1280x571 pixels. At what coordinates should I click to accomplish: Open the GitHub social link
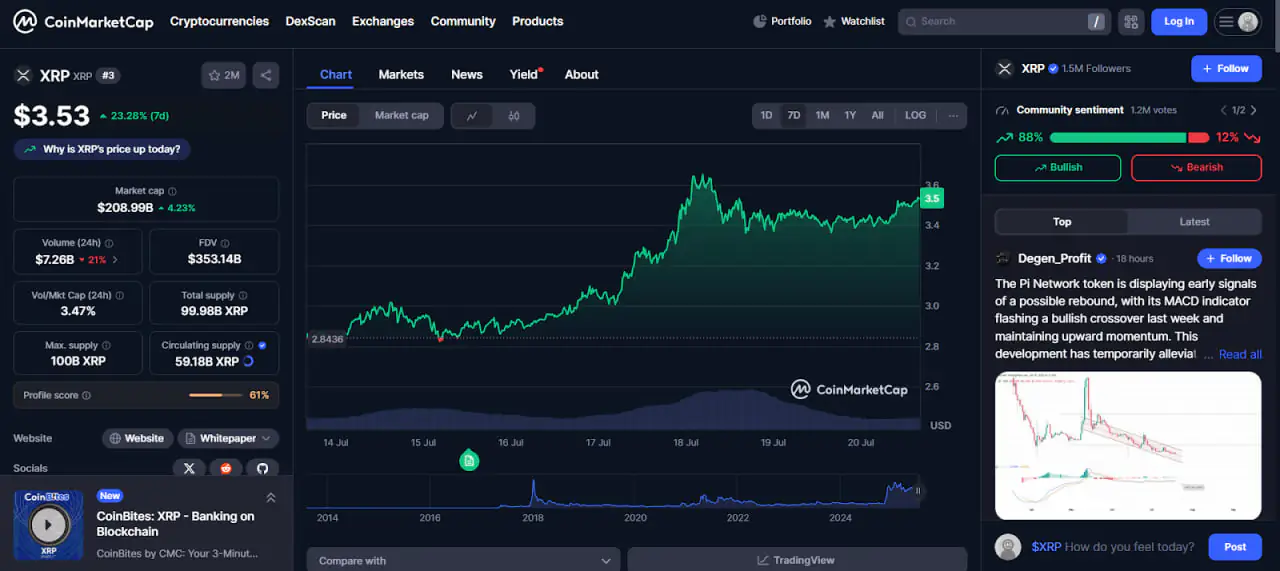pos(262,468)
